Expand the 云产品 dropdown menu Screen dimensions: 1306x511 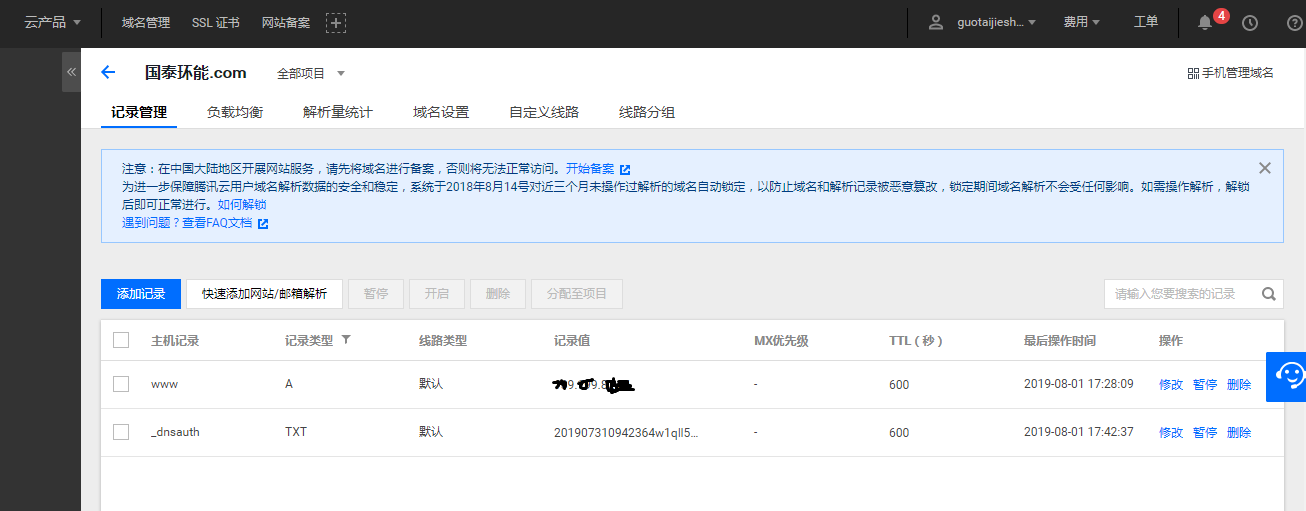point(53,22)
